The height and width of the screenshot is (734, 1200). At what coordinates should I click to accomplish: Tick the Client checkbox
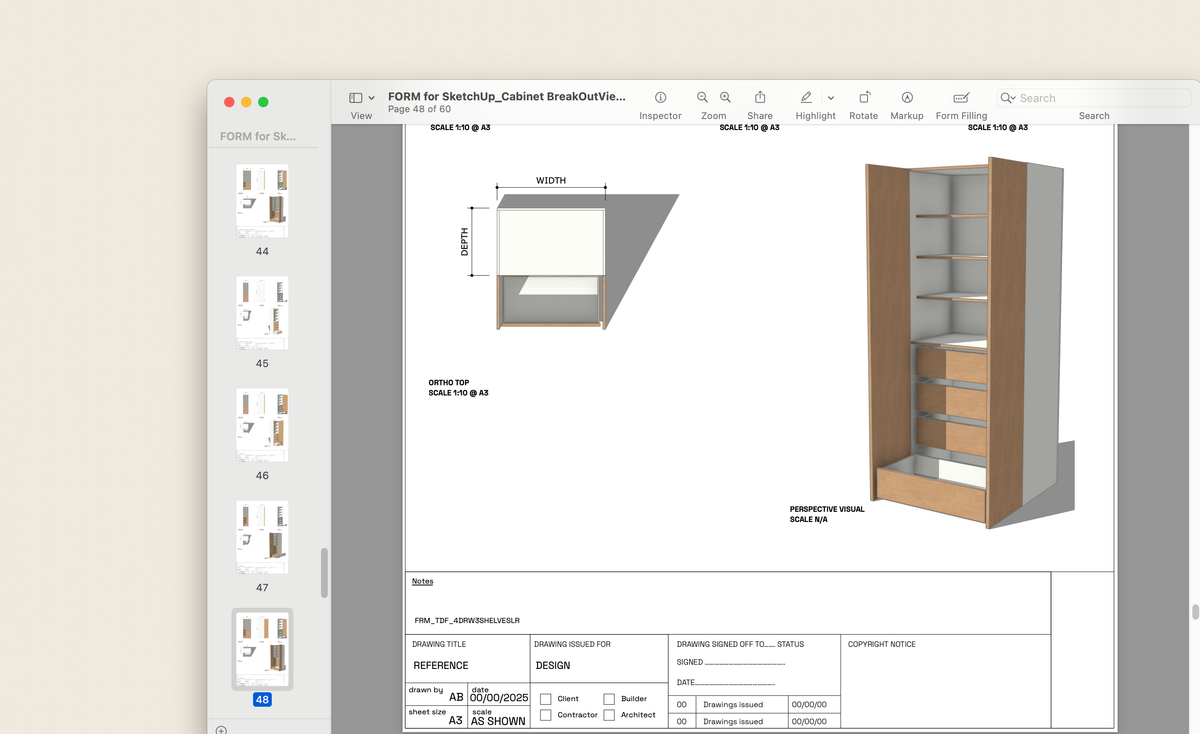pos(545,699)
